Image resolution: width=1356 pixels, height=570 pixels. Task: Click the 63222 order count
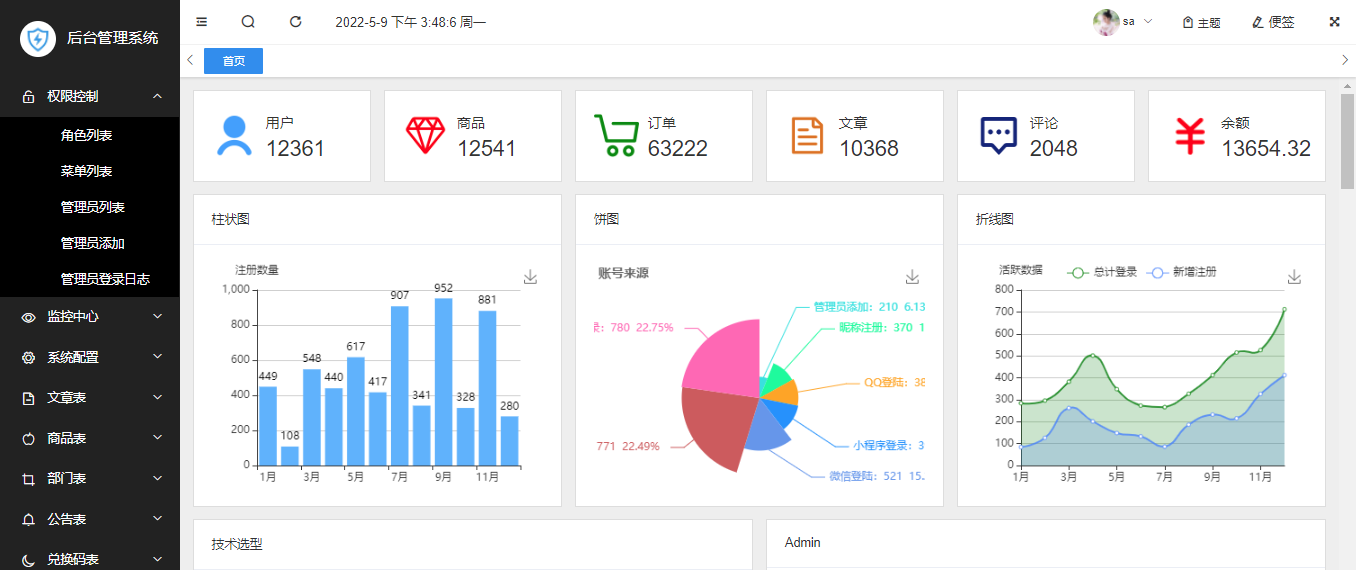point(678,149)
